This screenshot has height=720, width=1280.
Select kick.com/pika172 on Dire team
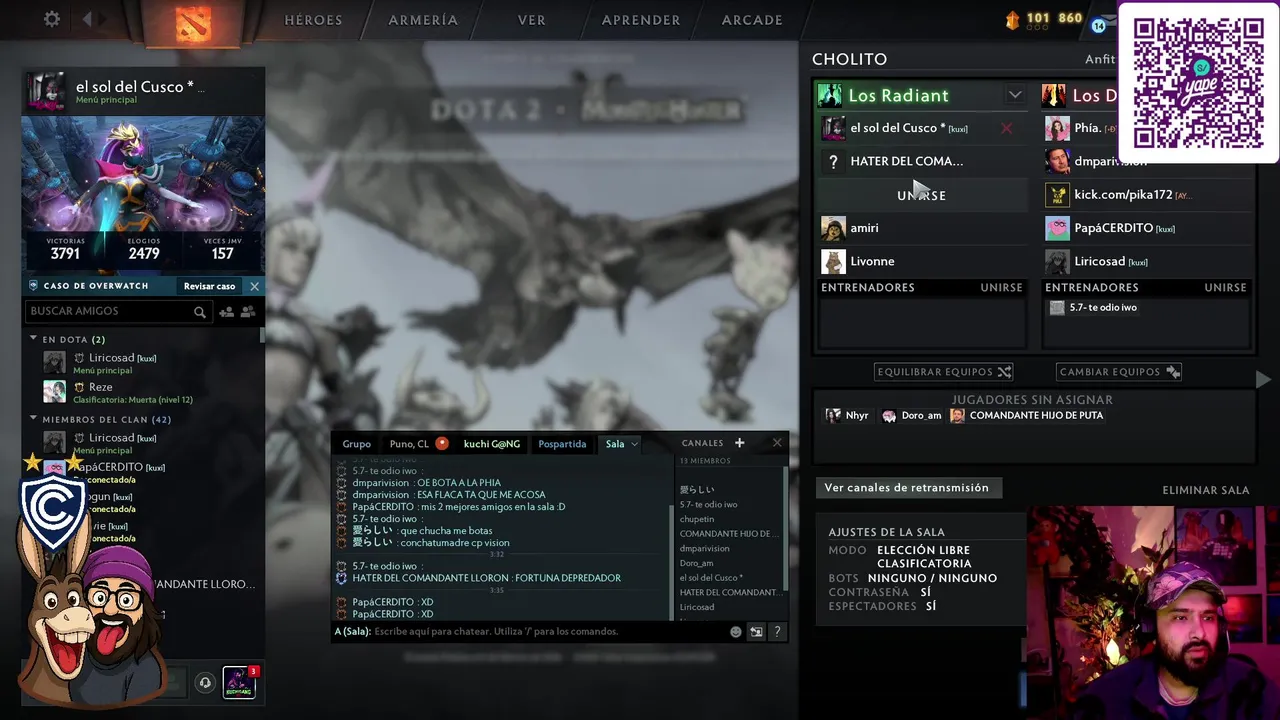(1147, 195)
